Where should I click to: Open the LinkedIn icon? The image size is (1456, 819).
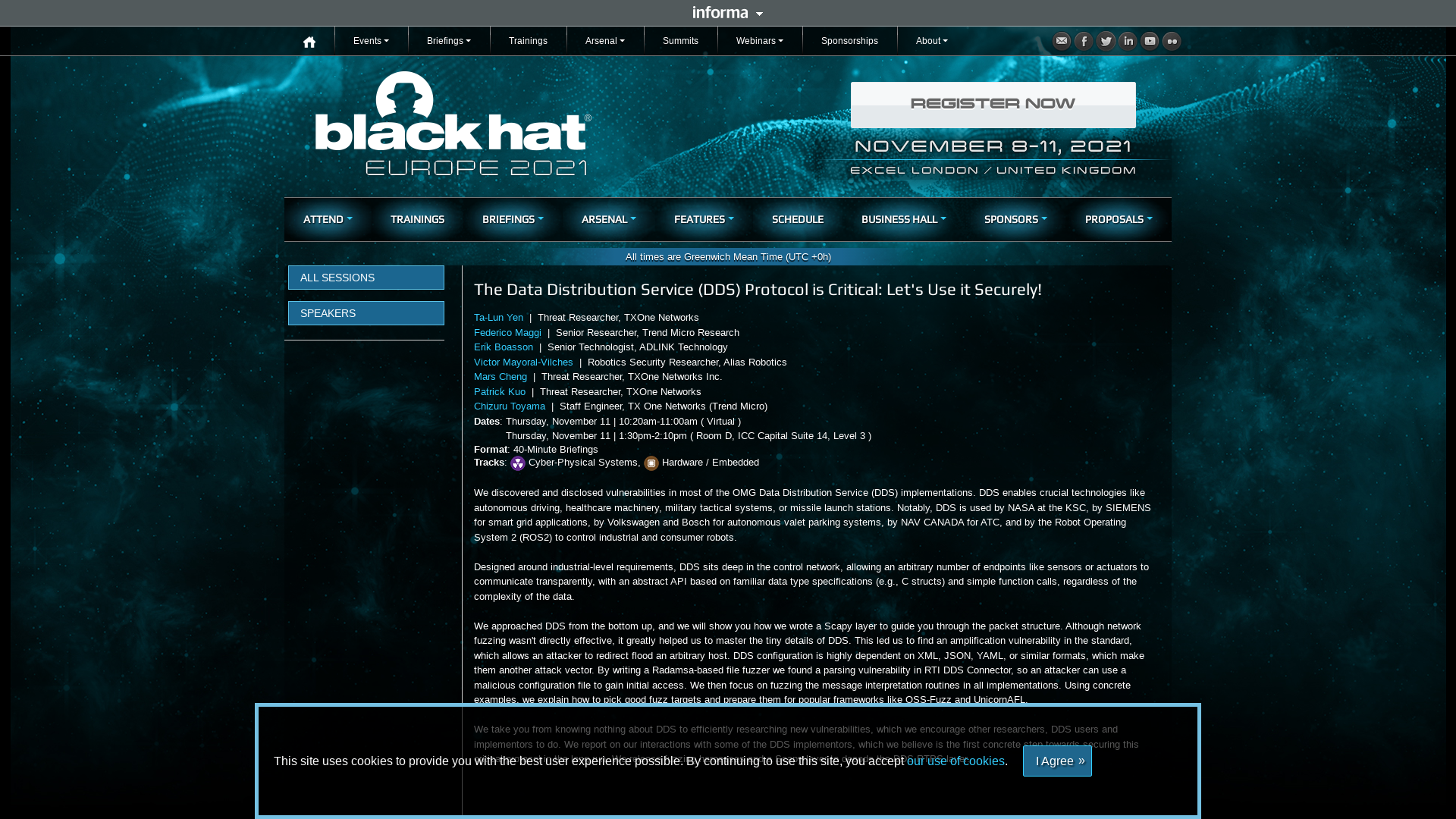pyautogui.click(x=1128, y=41)
